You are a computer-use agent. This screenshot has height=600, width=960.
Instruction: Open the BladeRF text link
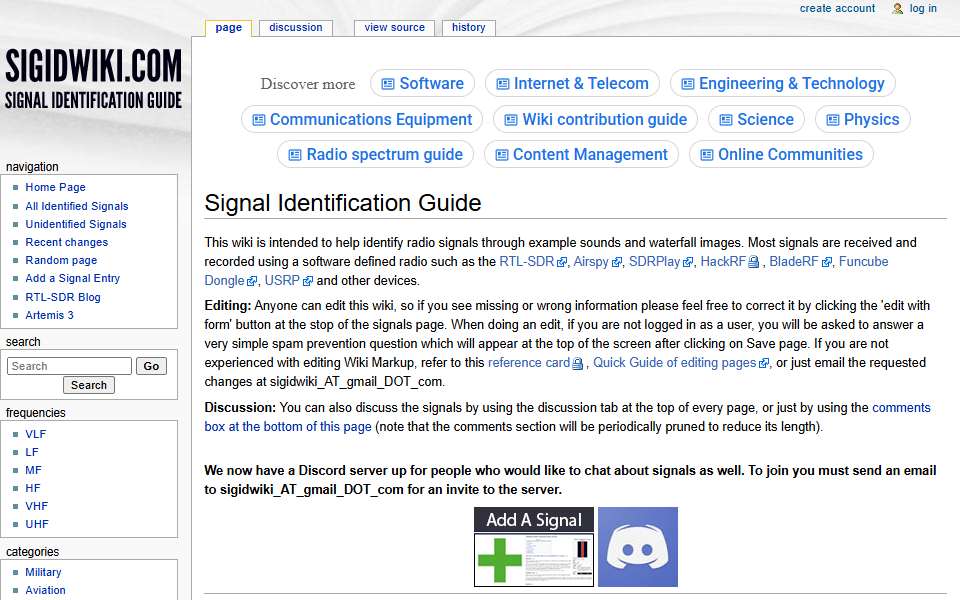coord(793,261)
